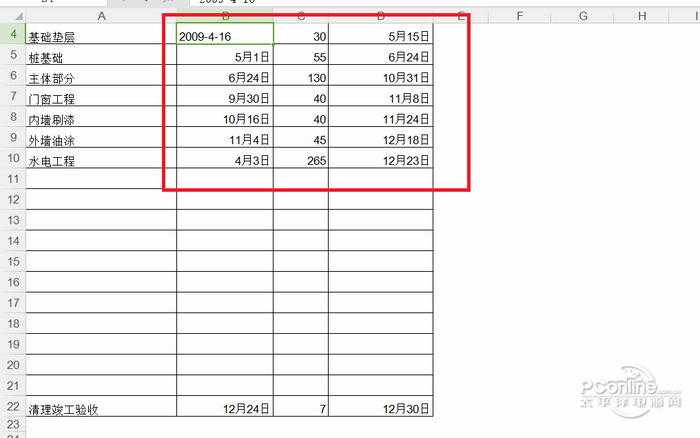Screen dimensions: 700x438
Task: Click end date cell 11月24日
Action: [381, 117]
